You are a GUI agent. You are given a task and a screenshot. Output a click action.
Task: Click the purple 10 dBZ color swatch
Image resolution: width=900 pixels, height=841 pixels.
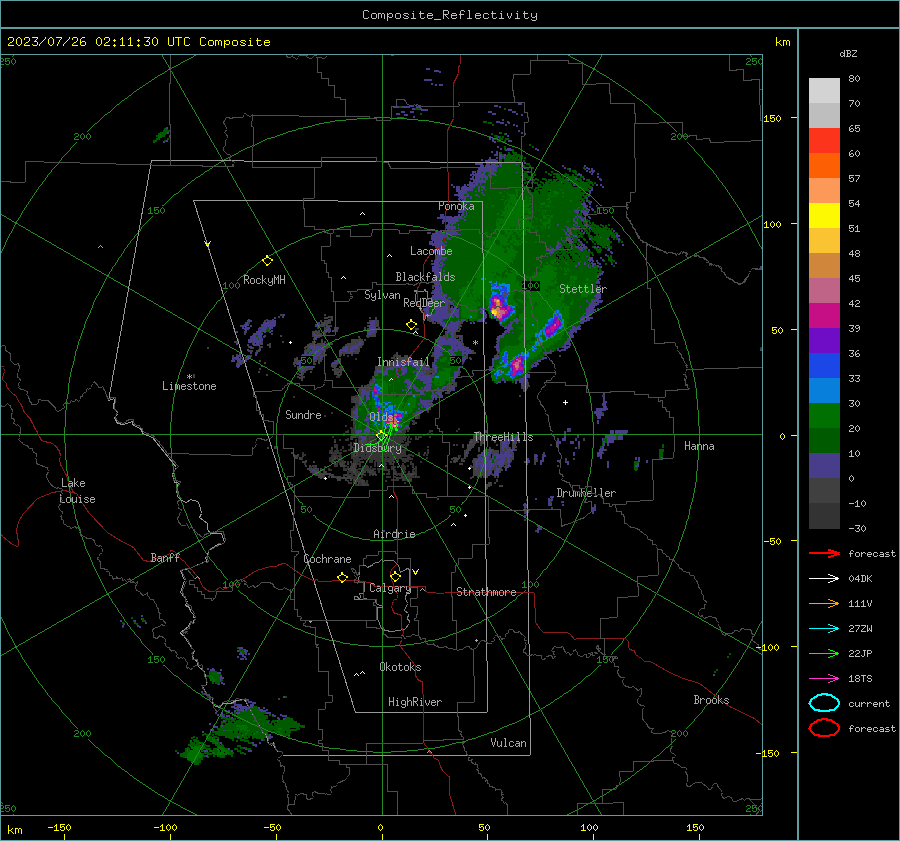tap(824, 466)
